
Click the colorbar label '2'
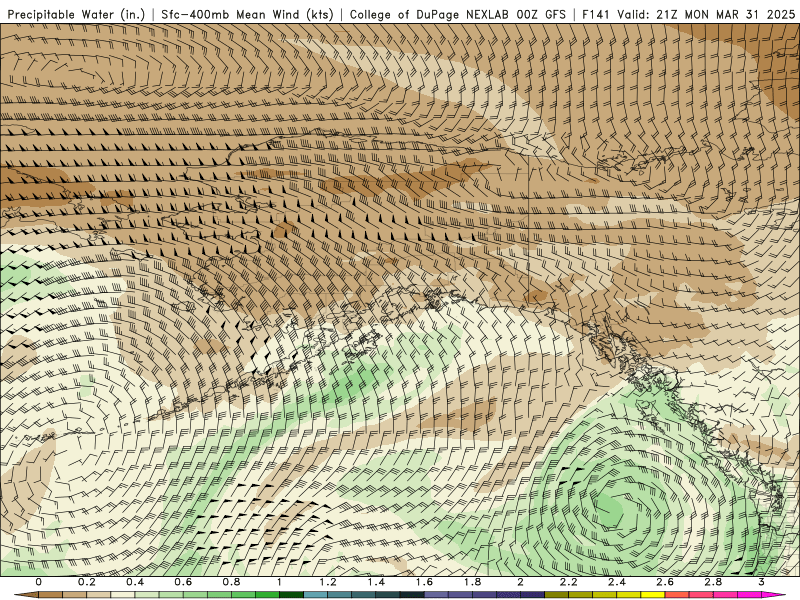click(x=520, y=582)
